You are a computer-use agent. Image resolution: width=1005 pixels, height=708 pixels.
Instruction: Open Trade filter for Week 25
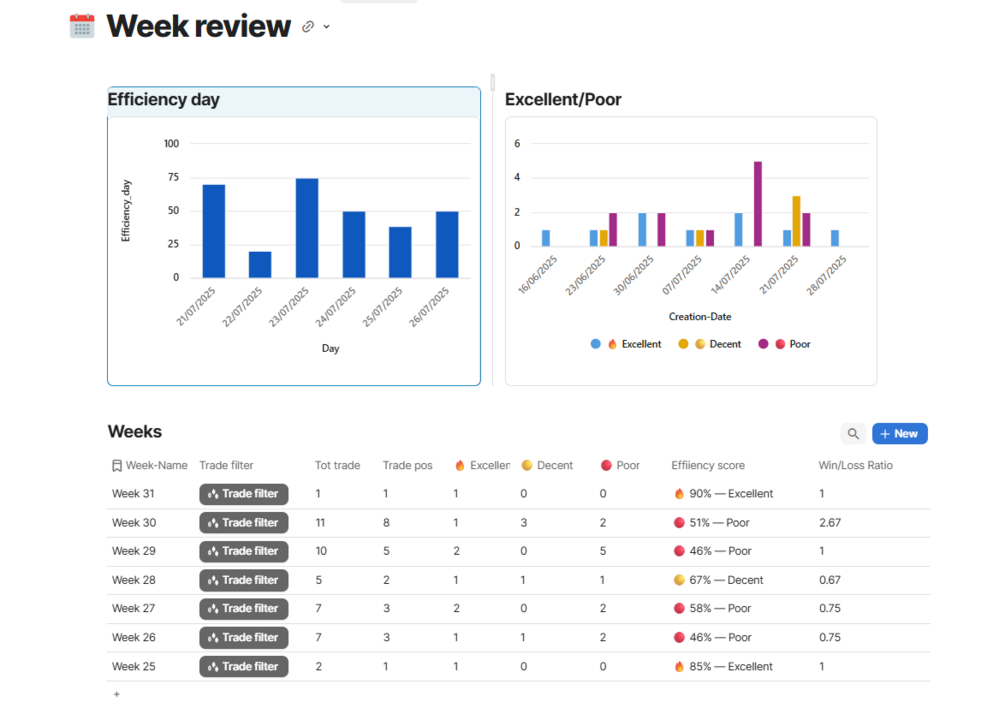click(x=244, y=666)
